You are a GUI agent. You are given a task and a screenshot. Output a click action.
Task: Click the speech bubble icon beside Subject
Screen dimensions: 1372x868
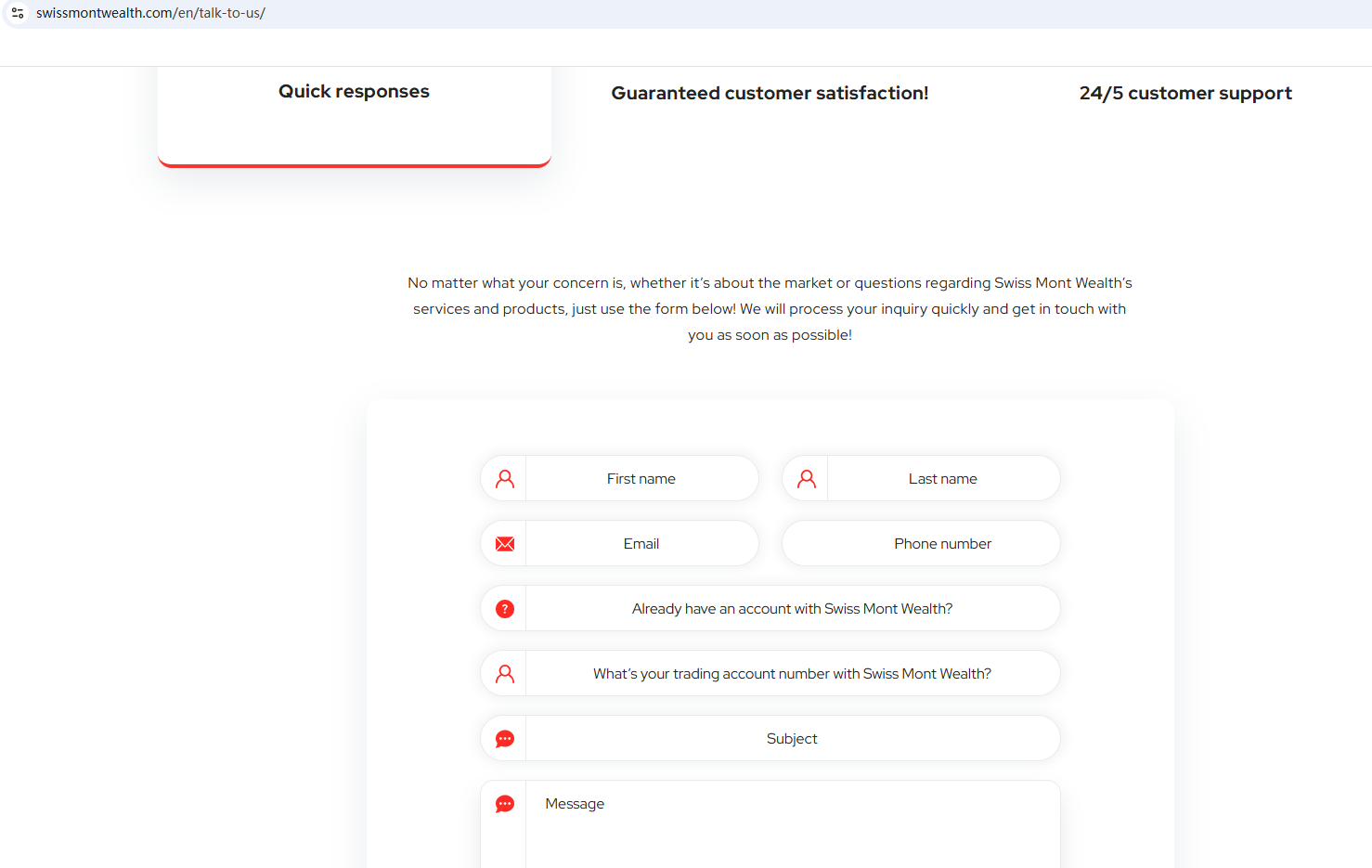(505, 739)
